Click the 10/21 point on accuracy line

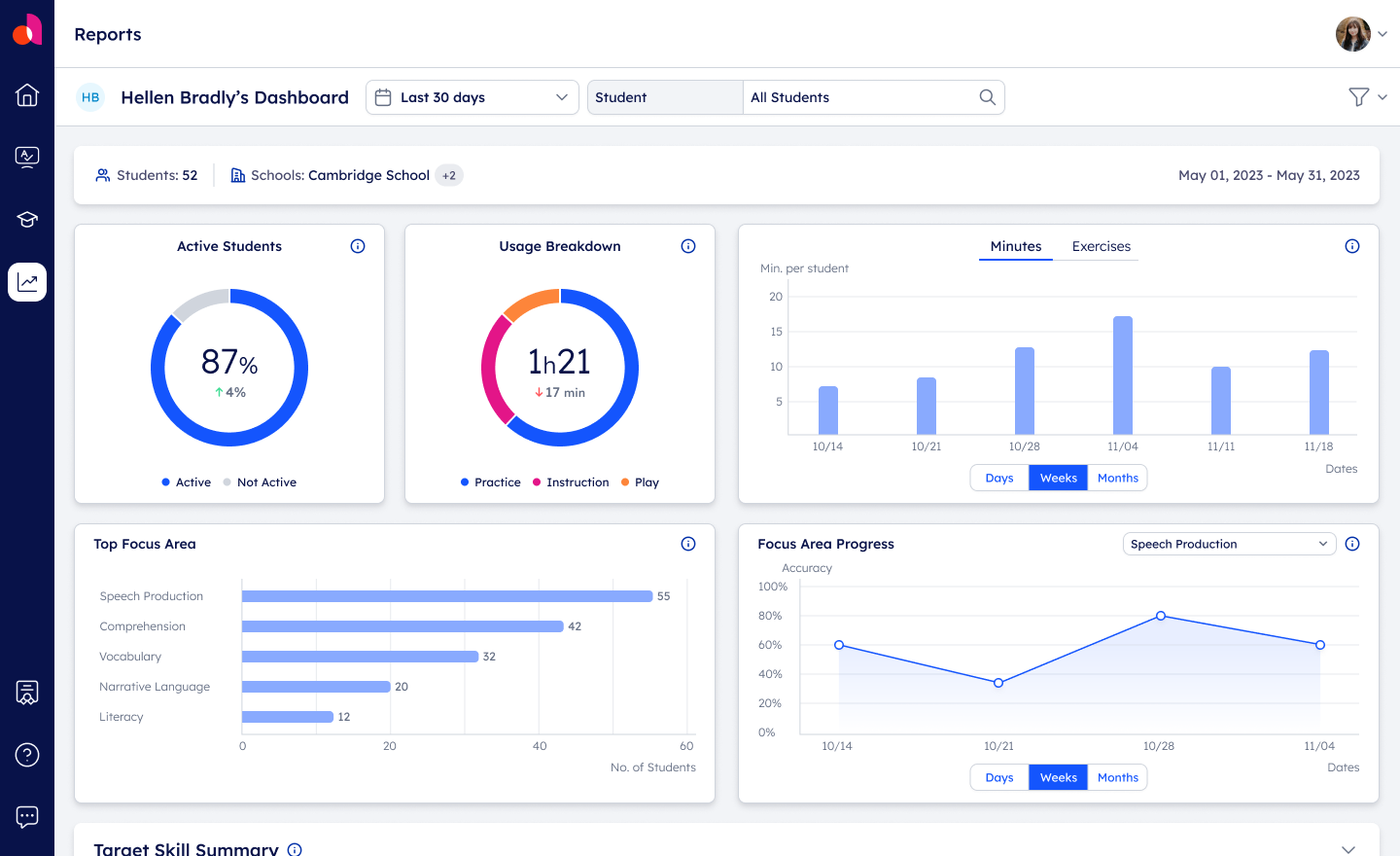[x=998, y=683]
